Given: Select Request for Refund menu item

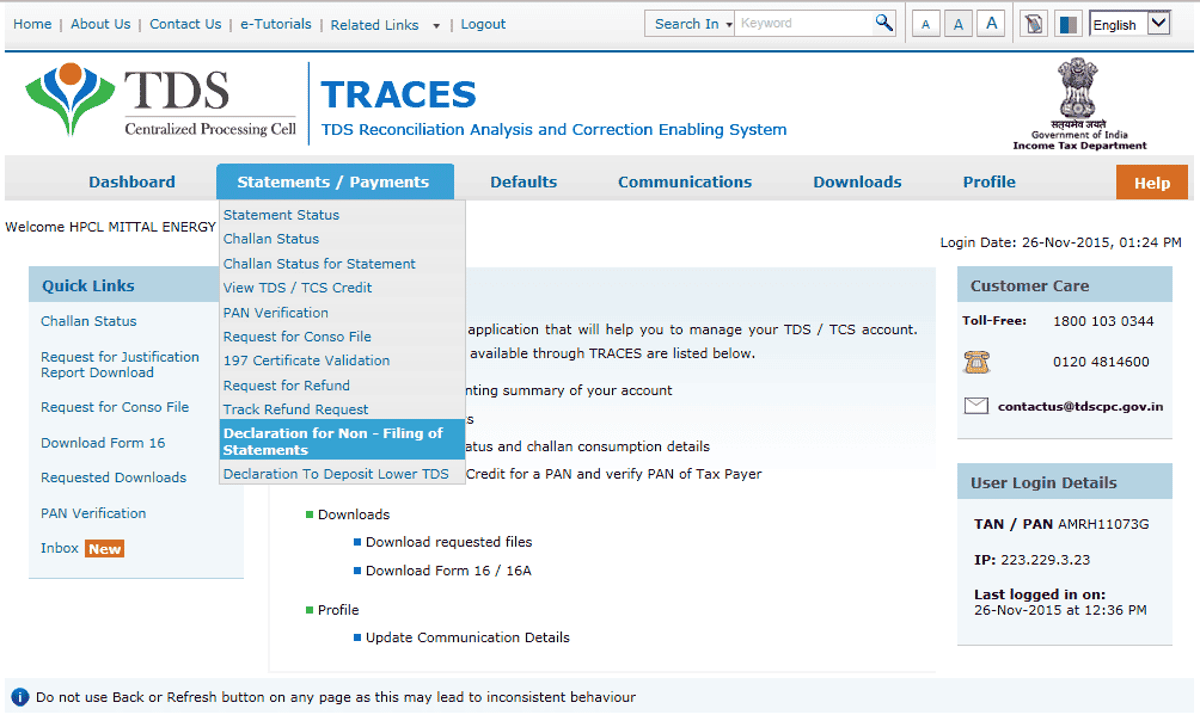Looking at the screenshot, I should (x=286, y=385).
